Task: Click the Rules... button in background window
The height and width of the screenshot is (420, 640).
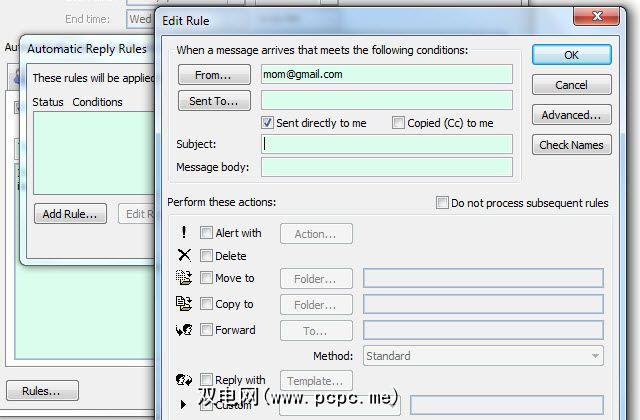Action: (42, 391)
